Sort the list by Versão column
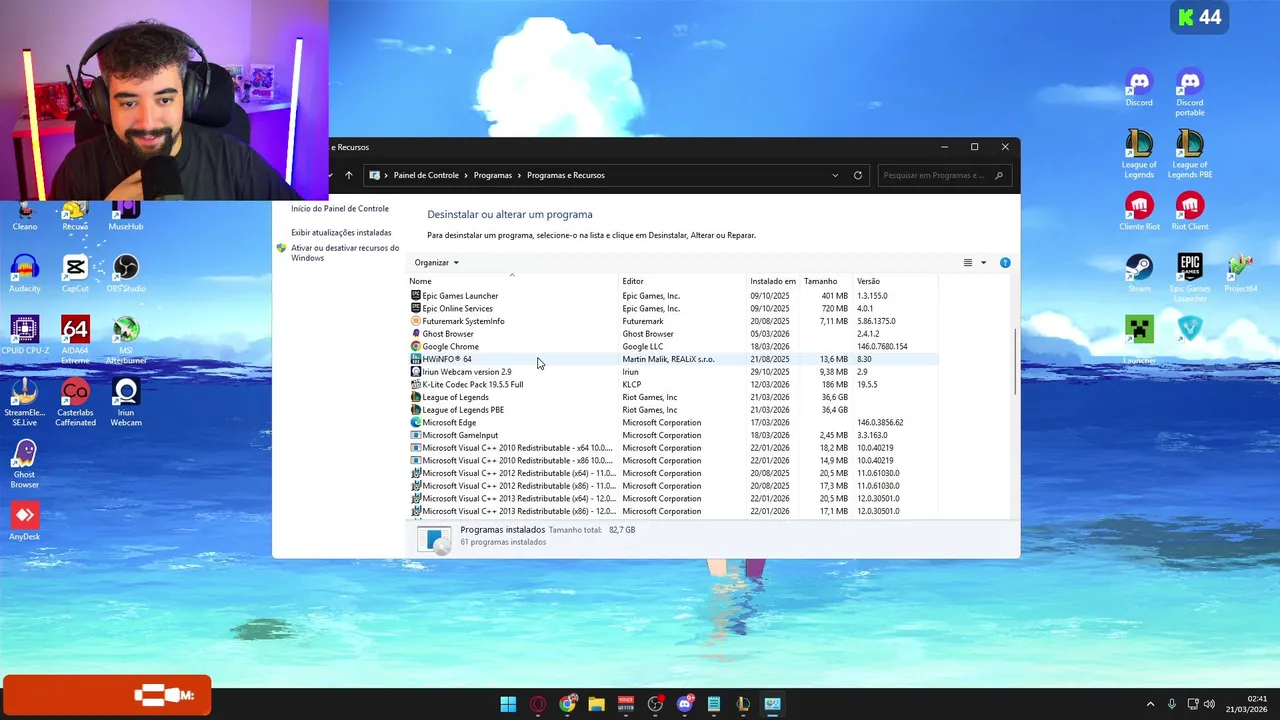The height and width of the screenshot is (720, 1280). pos(896,281)
